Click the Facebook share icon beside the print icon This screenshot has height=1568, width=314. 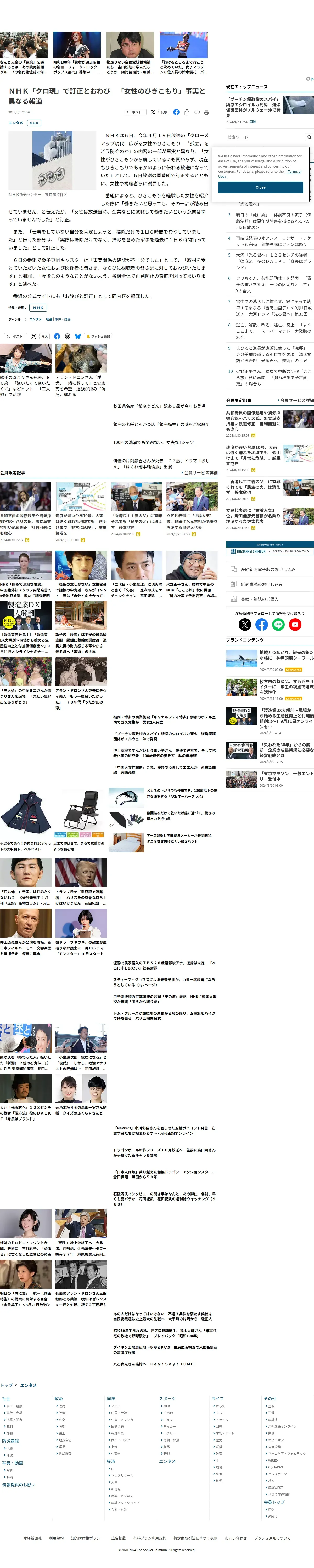point(176,112)
